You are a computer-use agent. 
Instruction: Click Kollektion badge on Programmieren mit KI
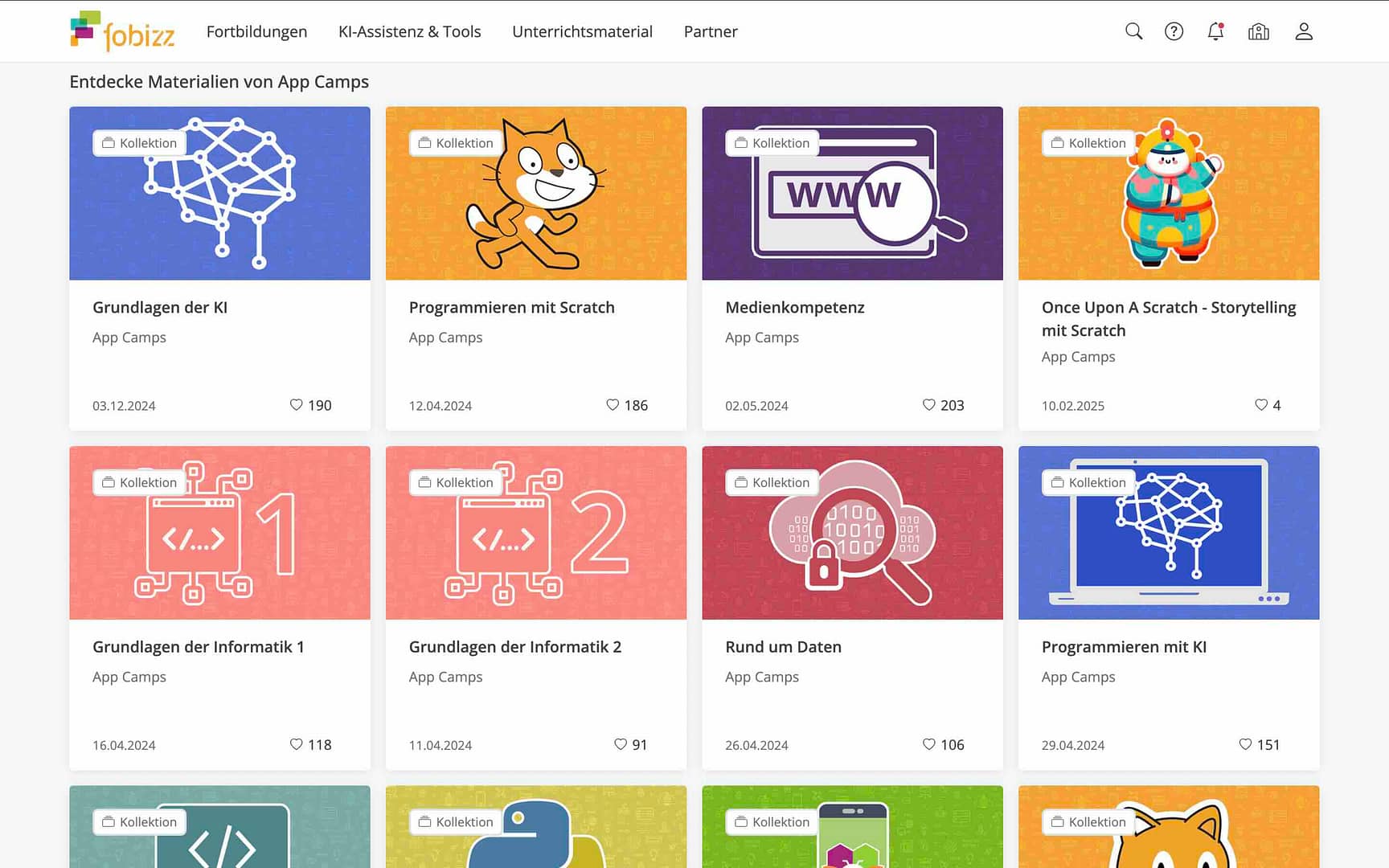[x=1088, y=482]
